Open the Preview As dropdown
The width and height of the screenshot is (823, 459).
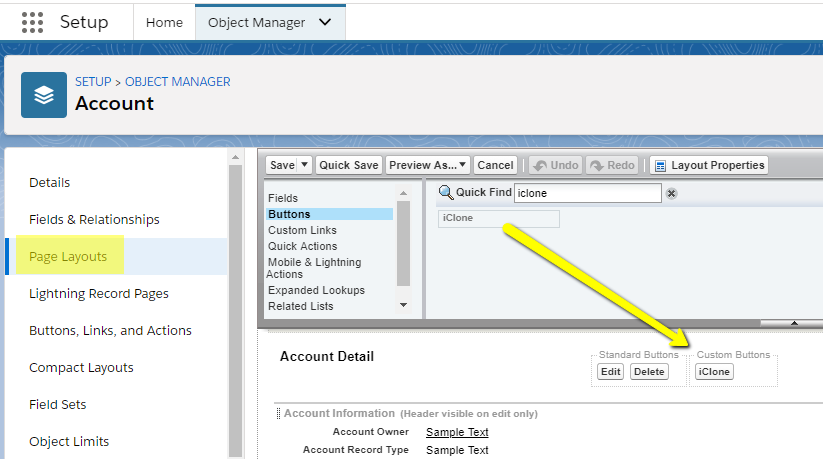[x=428, y=165]
